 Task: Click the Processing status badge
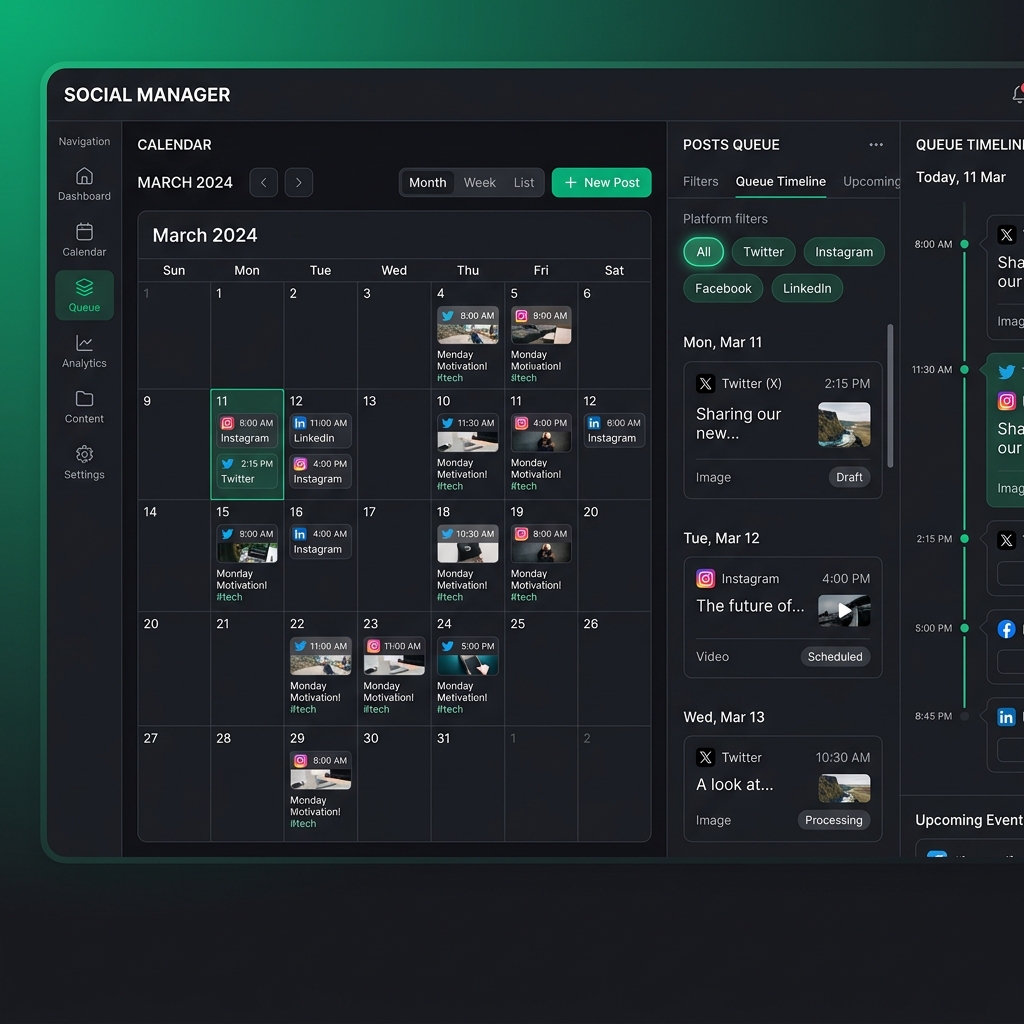pyautogui.click(x=833, y=820)
